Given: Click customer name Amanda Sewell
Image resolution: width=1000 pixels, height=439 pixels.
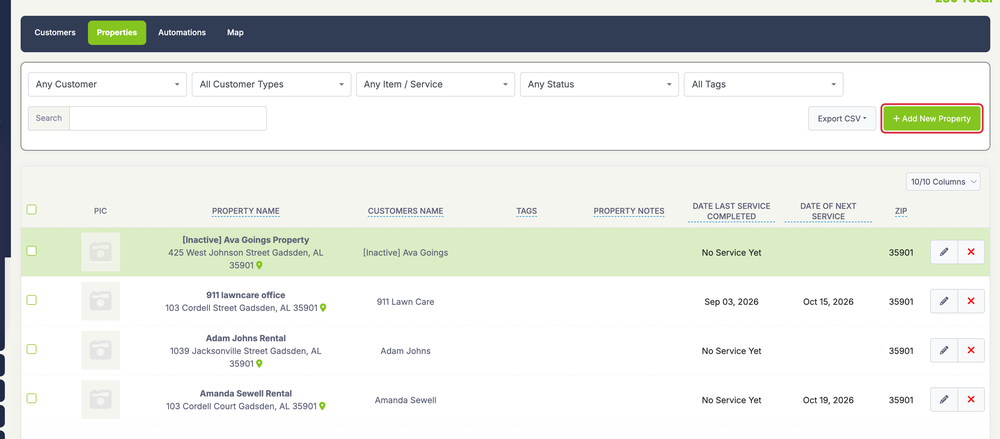Looking at the screenshot, I should click(406, 400).
